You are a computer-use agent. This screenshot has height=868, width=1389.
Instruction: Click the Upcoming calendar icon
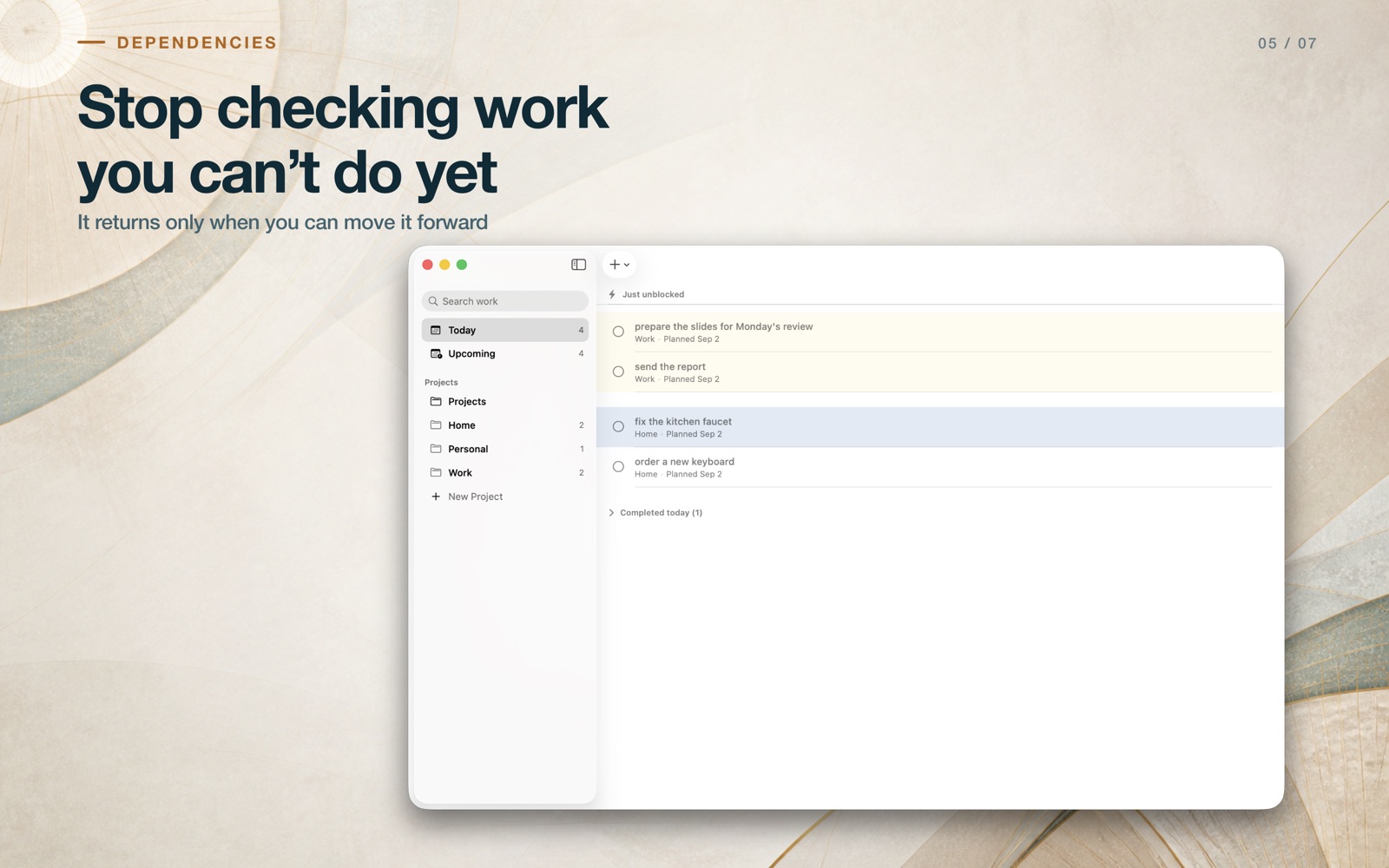pyautogui.click(x=436, y=354)
